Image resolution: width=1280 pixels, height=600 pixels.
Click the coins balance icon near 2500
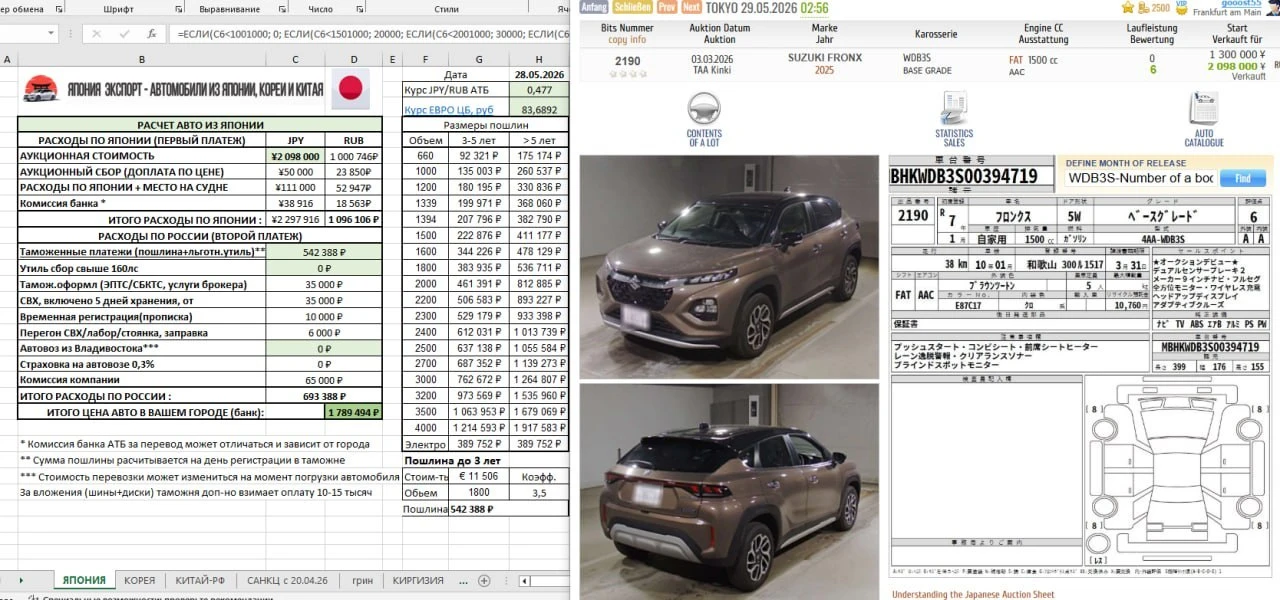point(1143,7)
